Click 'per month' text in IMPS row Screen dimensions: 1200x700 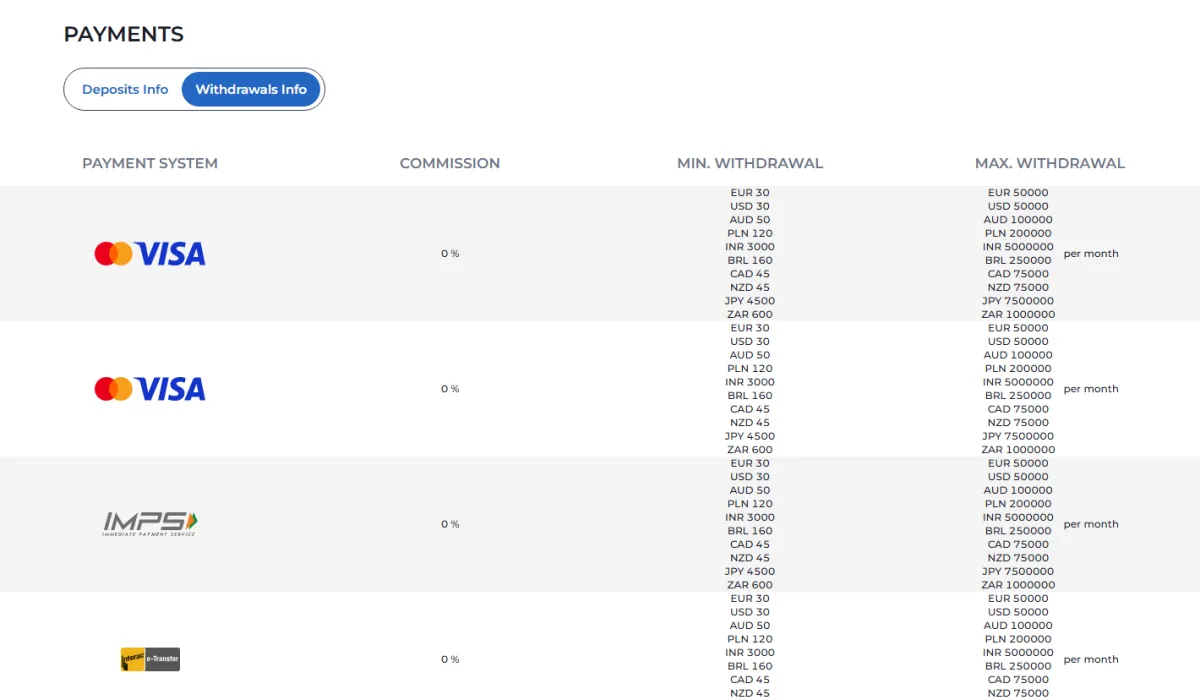(1091, 524)
